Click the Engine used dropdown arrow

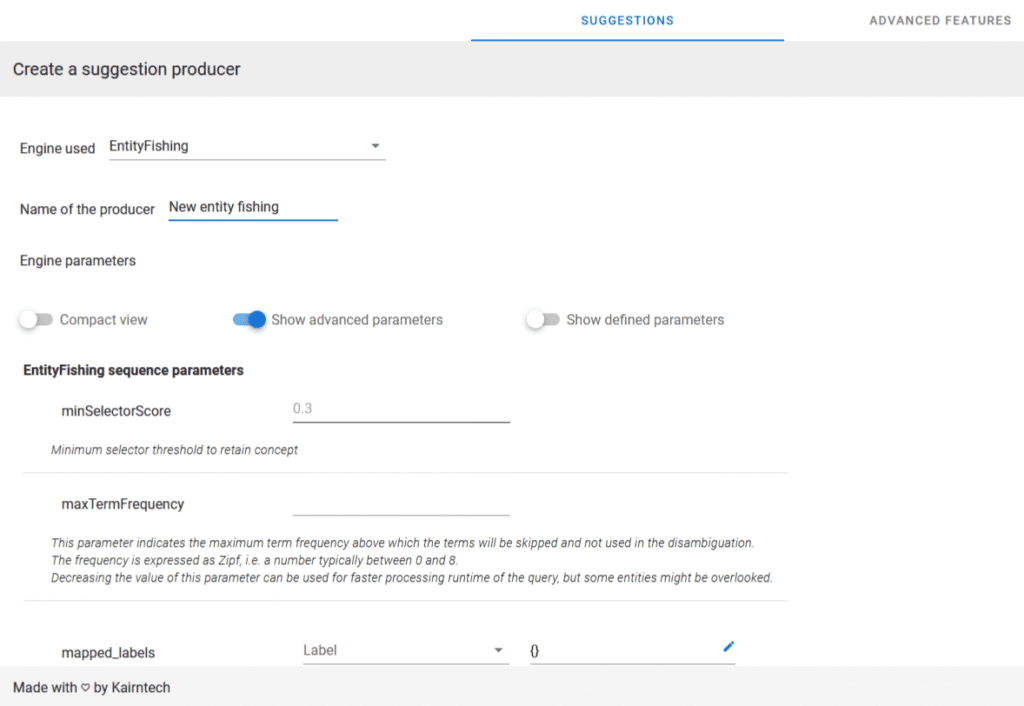point(375,146)
